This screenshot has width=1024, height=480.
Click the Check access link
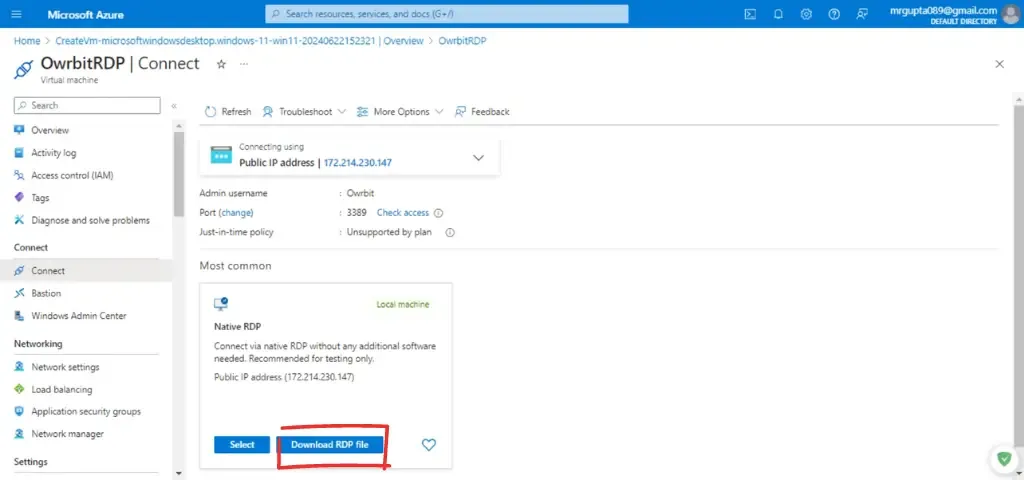pos(402,213)
